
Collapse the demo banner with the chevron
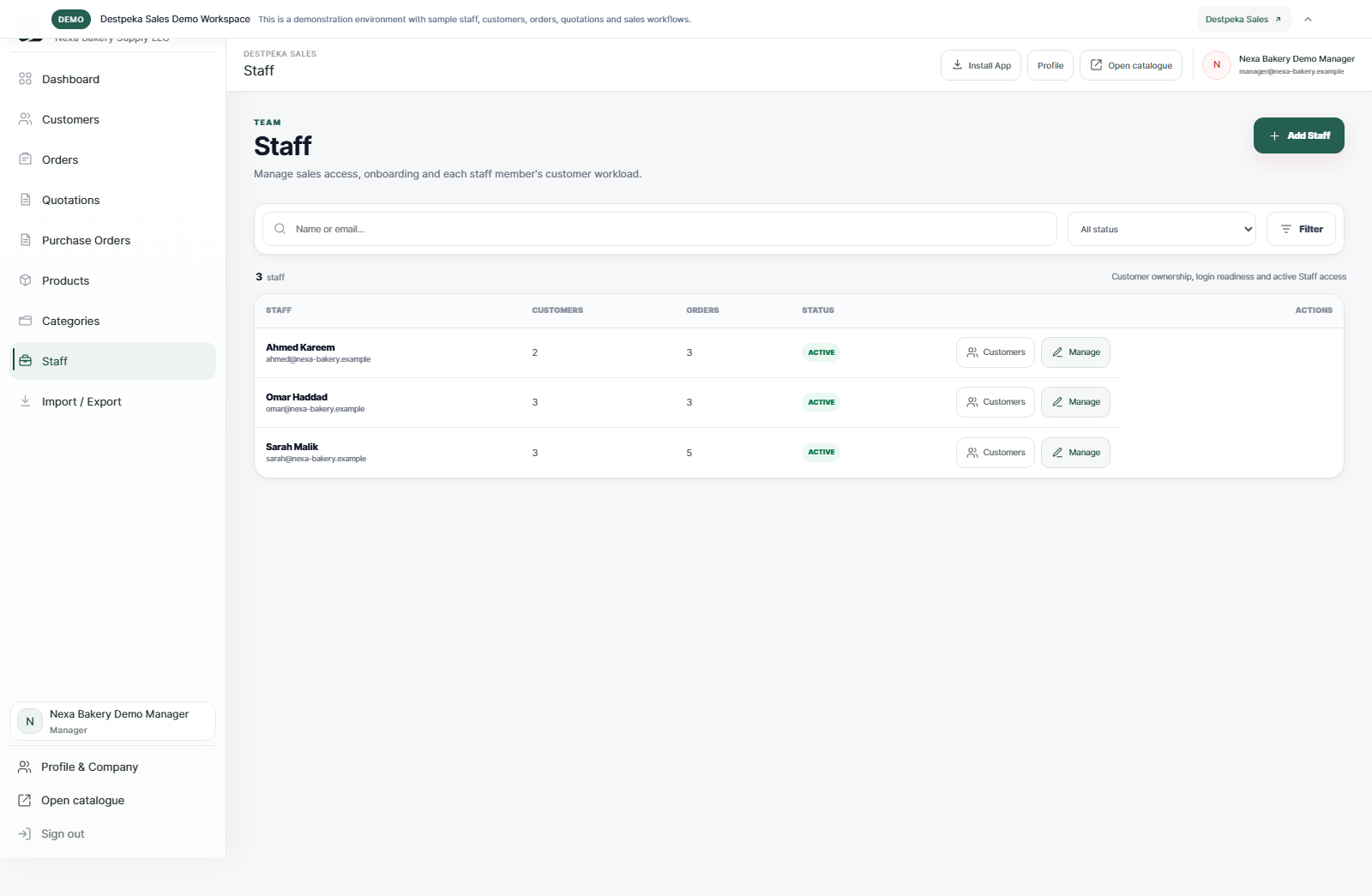[1308, 19]
